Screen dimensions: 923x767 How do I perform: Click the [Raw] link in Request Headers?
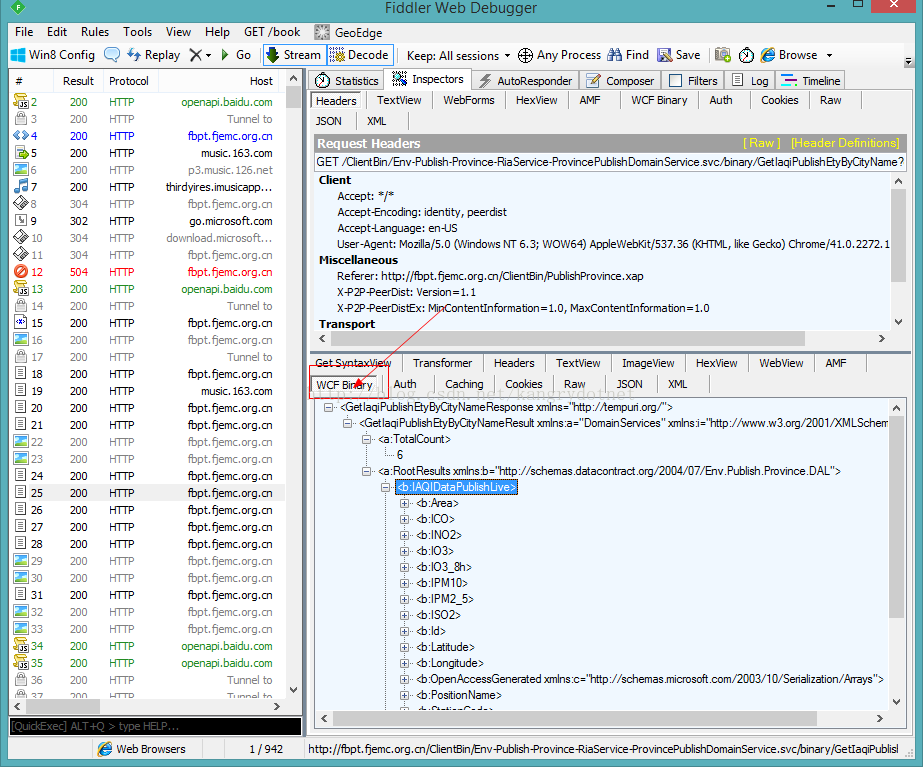(762, 143)
